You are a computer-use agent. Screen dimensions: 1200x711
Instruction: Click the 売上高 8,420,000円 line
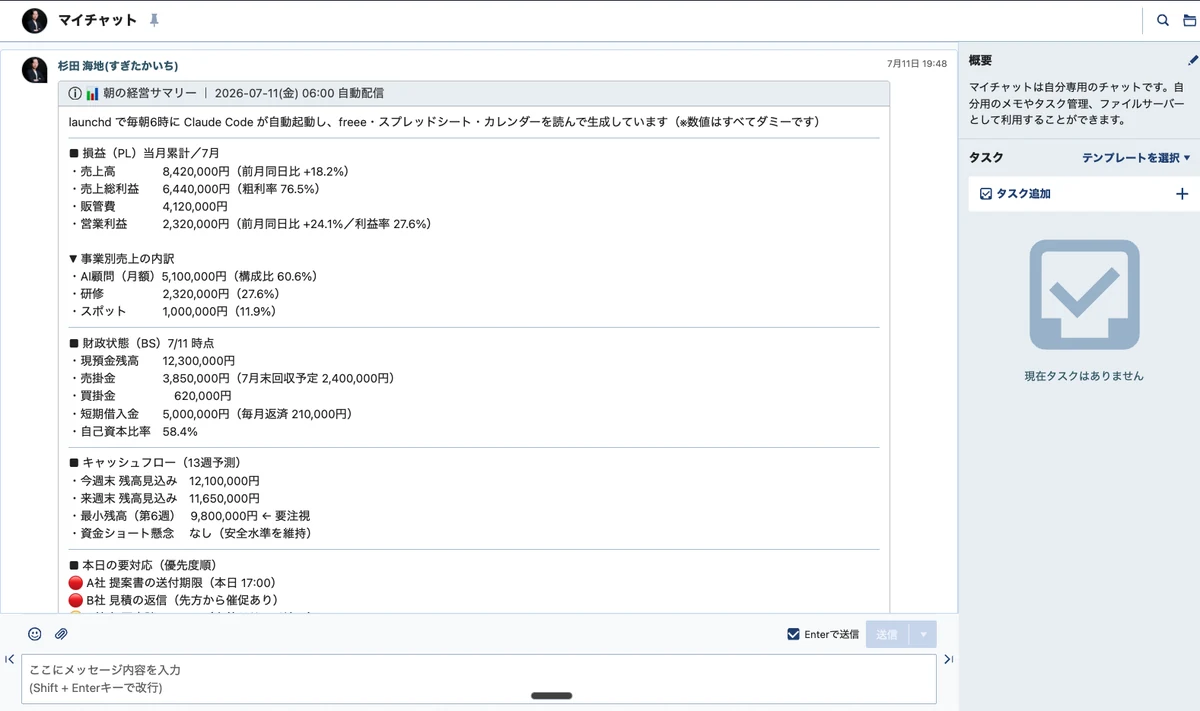(x=209, y=171)
